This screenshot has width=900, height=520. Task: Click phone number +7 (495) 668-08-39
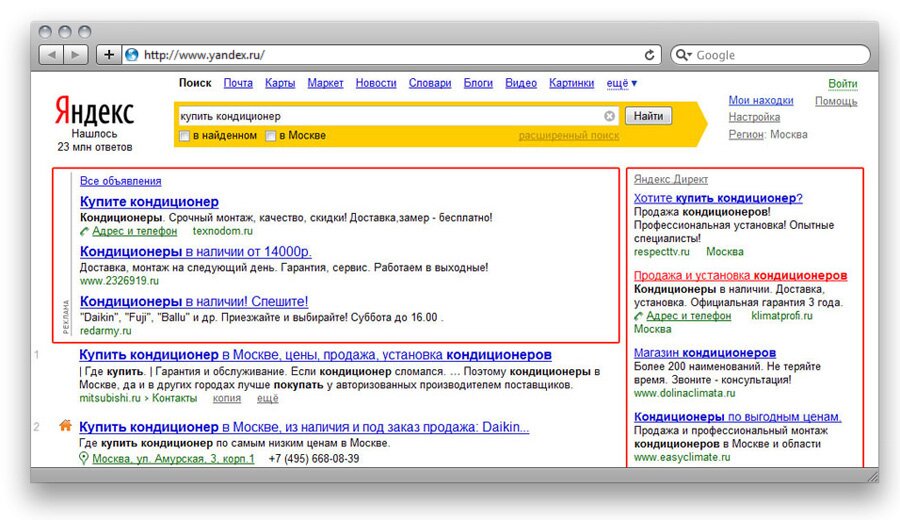tap(314, 459)
